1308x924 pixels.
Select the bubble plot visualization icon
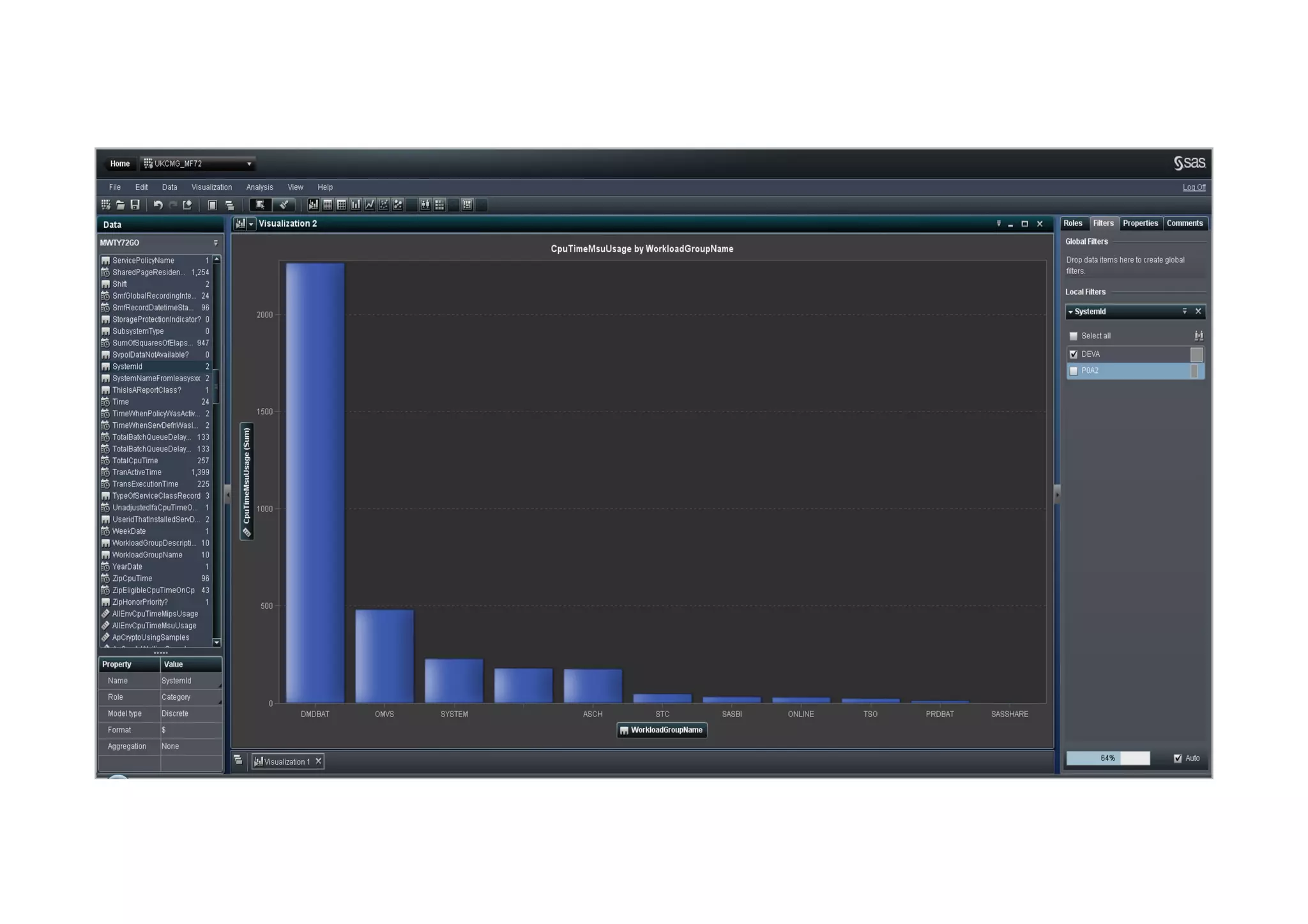397,205
